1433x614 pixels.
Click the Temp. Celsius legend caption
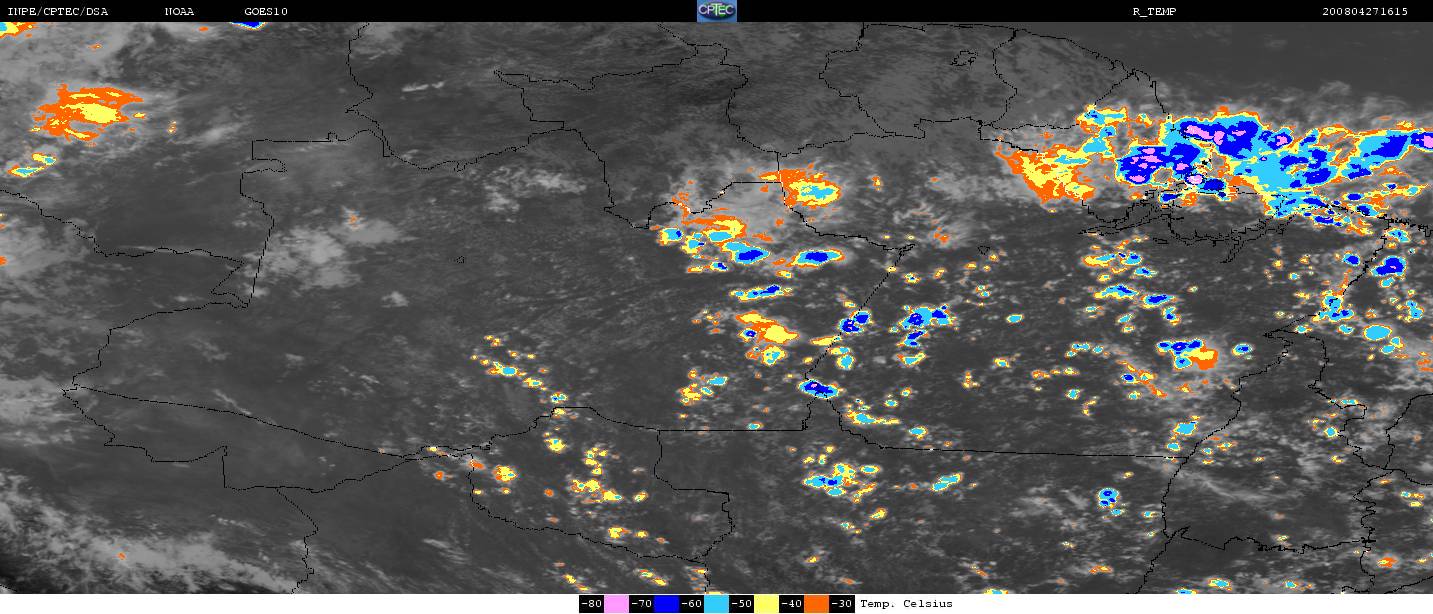(x=906, y=604)
